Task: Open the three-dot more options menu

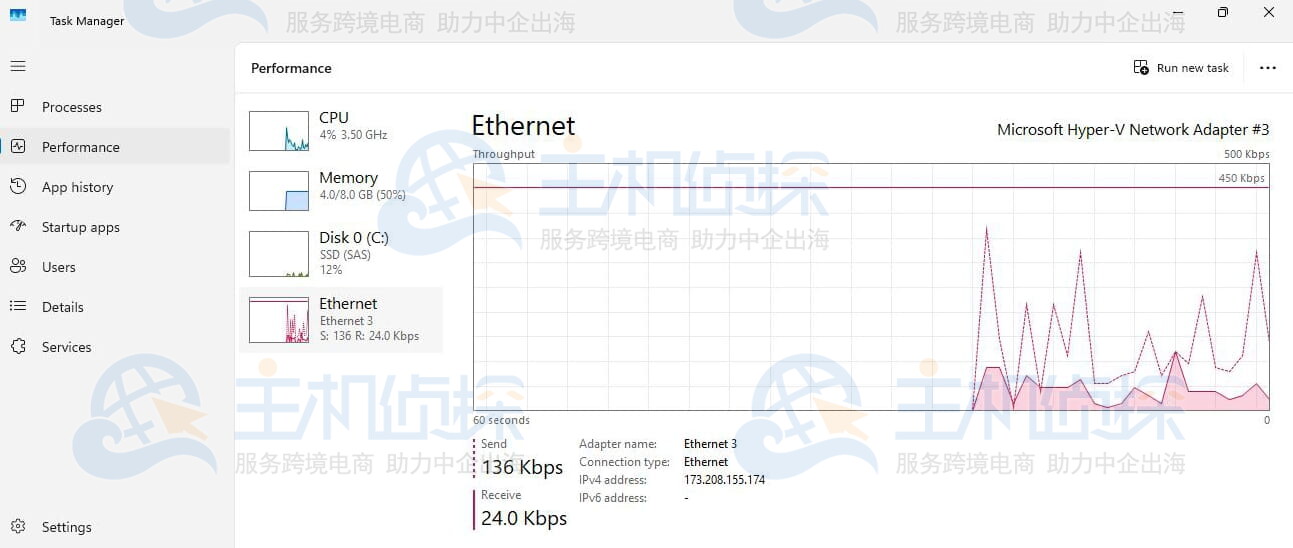Action: [1267, 68]
